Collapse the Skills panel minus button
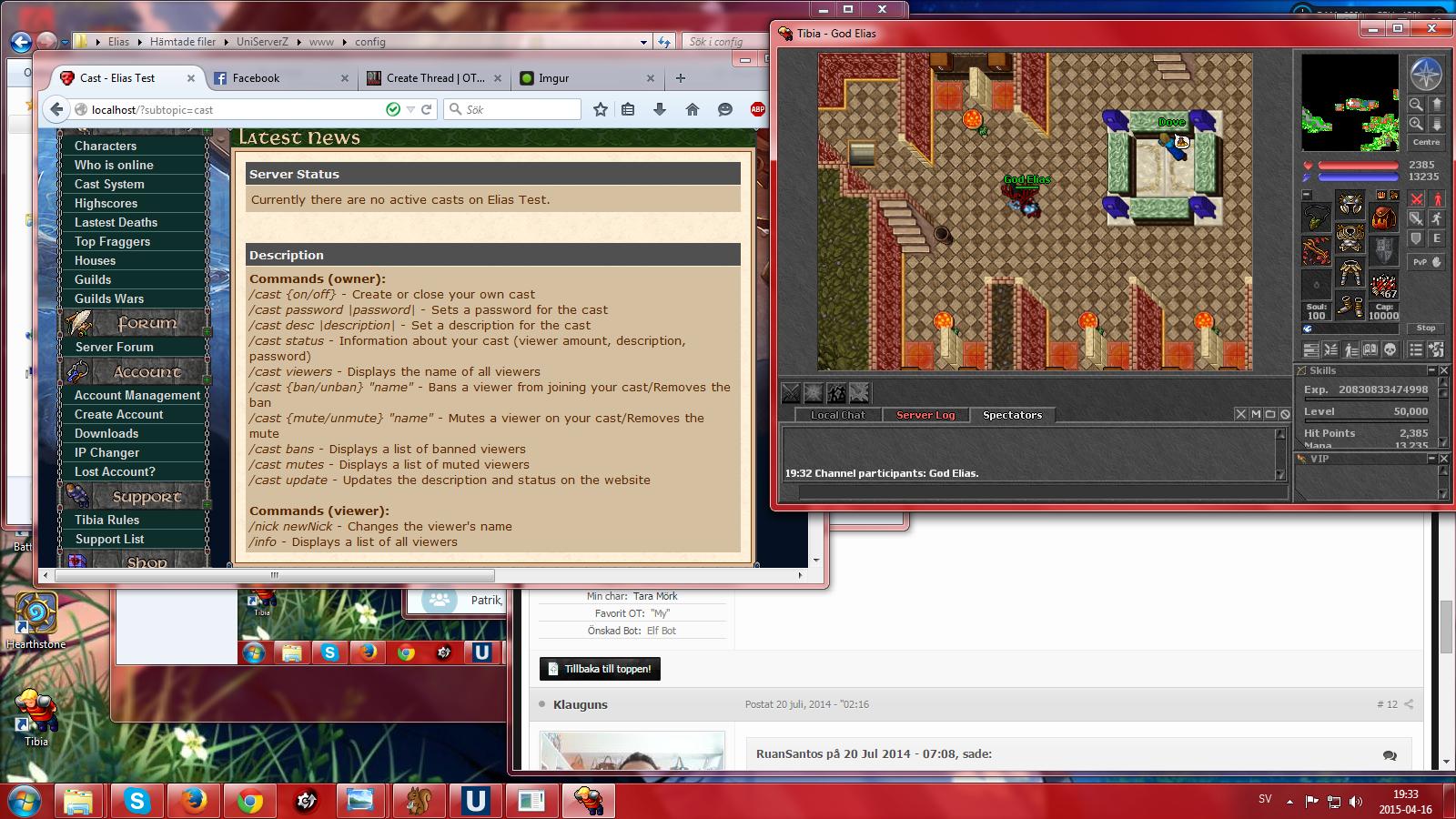 click(1431, 370)
